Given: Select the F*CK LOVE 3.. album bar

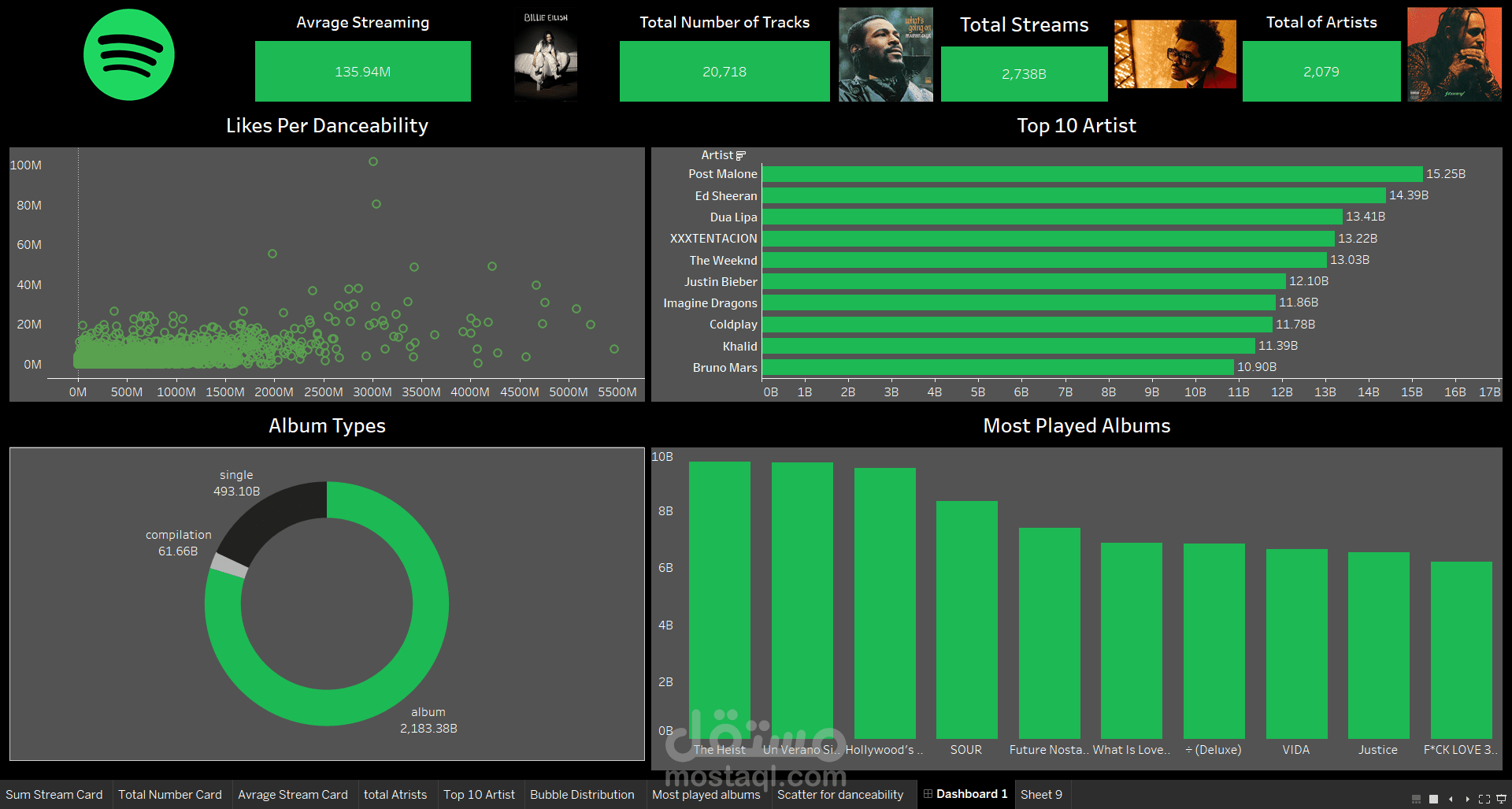Looking at the screenshot, I should pos(1462,651).
